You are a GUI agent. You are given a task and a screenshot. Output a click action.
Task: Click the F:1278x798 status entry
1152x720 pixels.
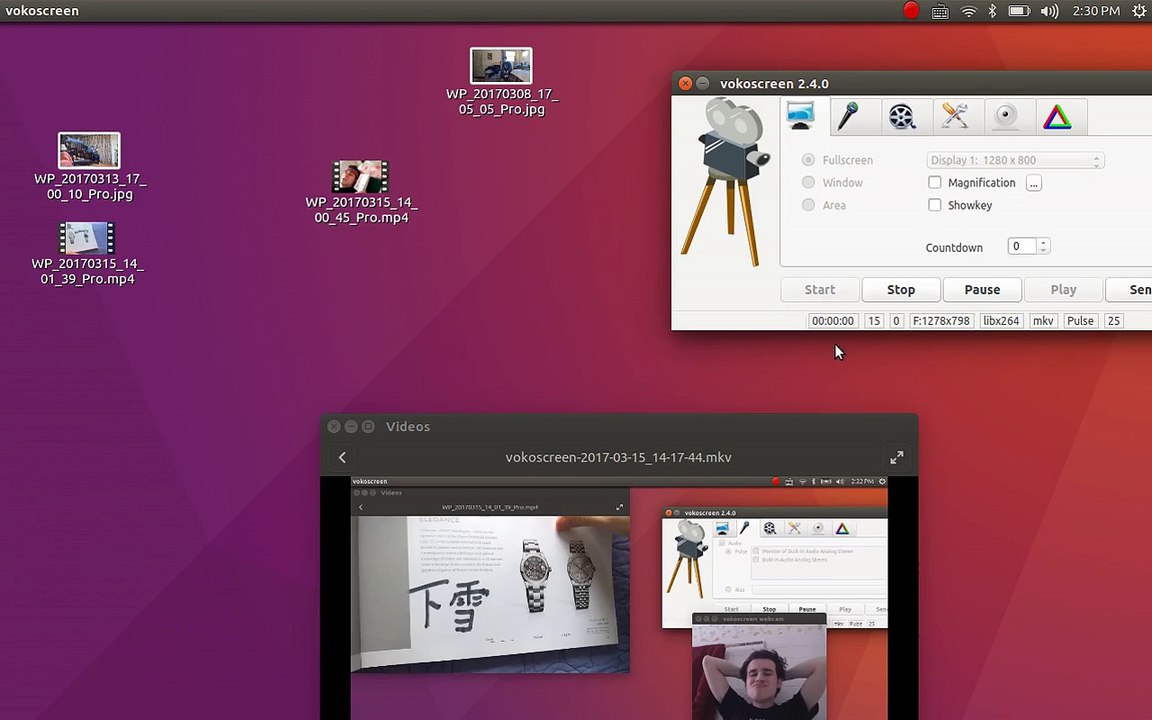coord(941,321)
